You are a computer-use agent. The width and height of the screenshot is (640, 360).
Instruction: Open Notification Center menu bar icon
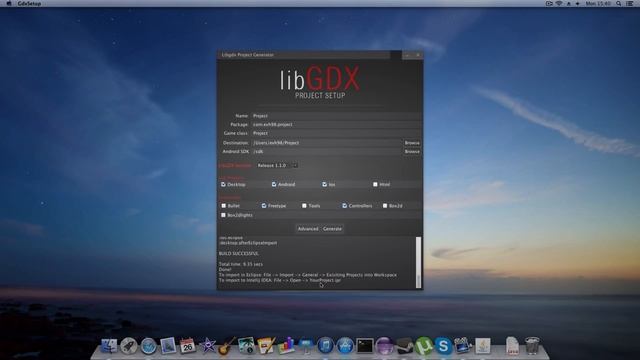[630, 3]
